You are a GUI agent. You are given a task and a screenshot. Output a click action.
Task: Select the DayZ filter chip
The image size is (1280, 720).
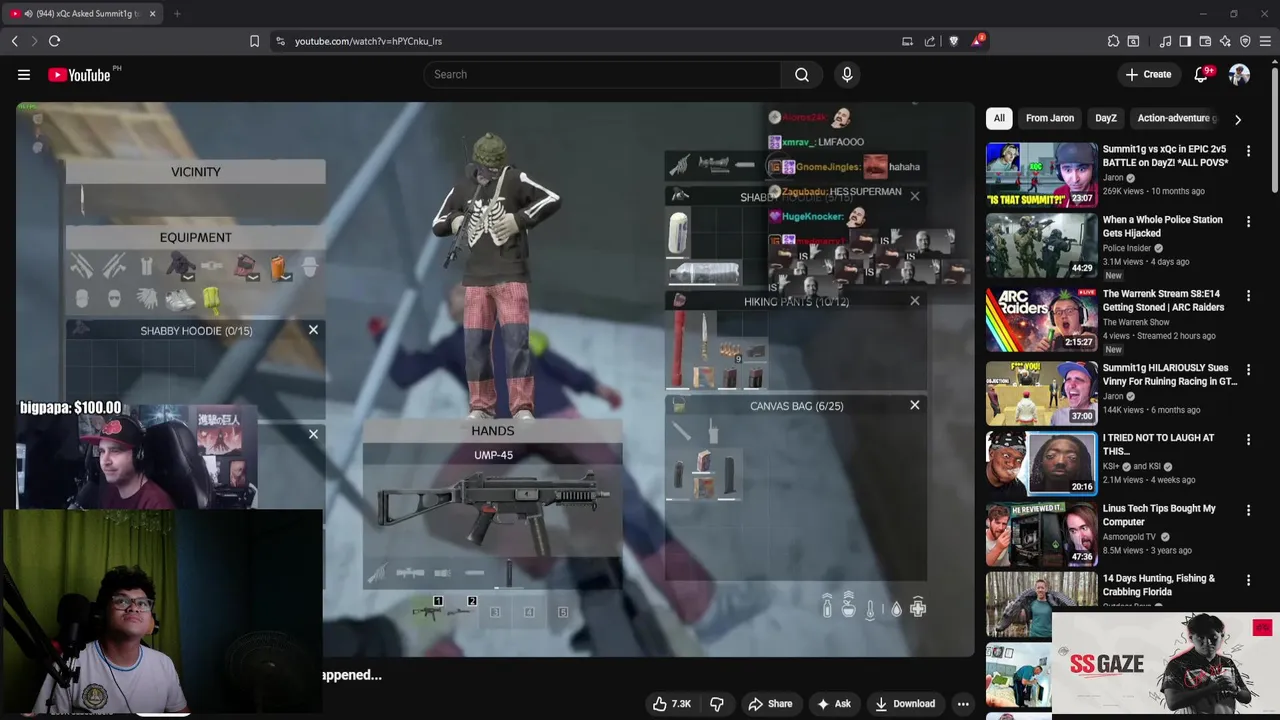point(1106,118)
